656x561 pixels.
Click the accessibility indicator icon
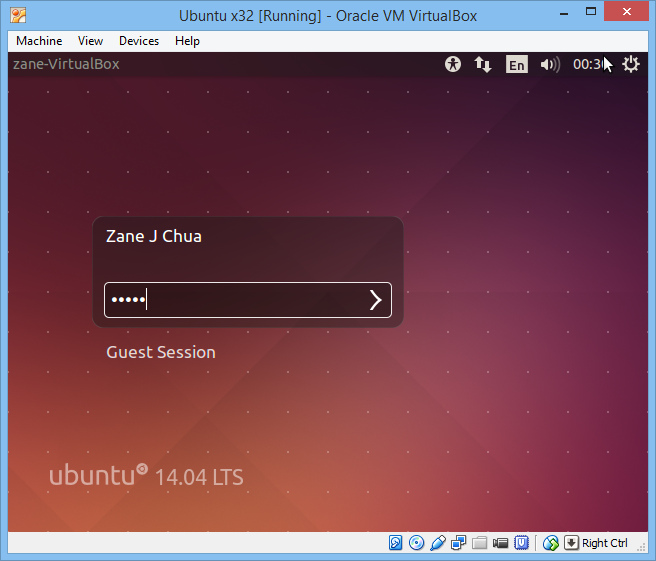click(x=453, y=64)
